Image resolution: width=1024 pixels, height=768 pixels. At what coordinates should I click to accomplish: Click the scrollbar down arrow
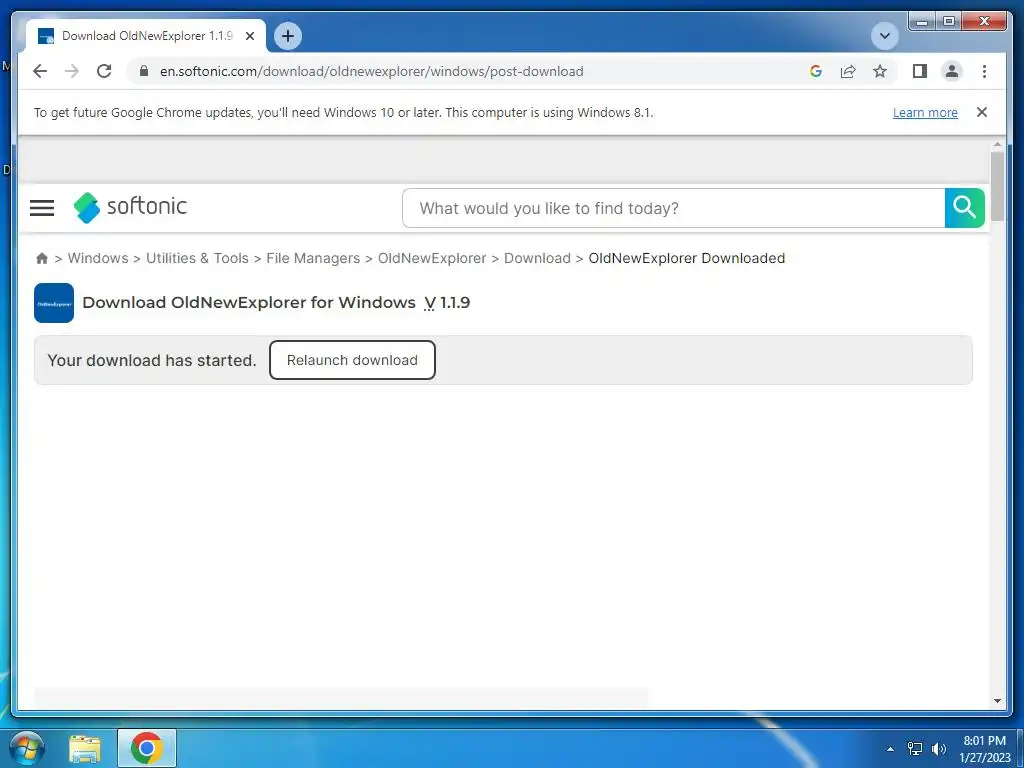pos(997,701)
